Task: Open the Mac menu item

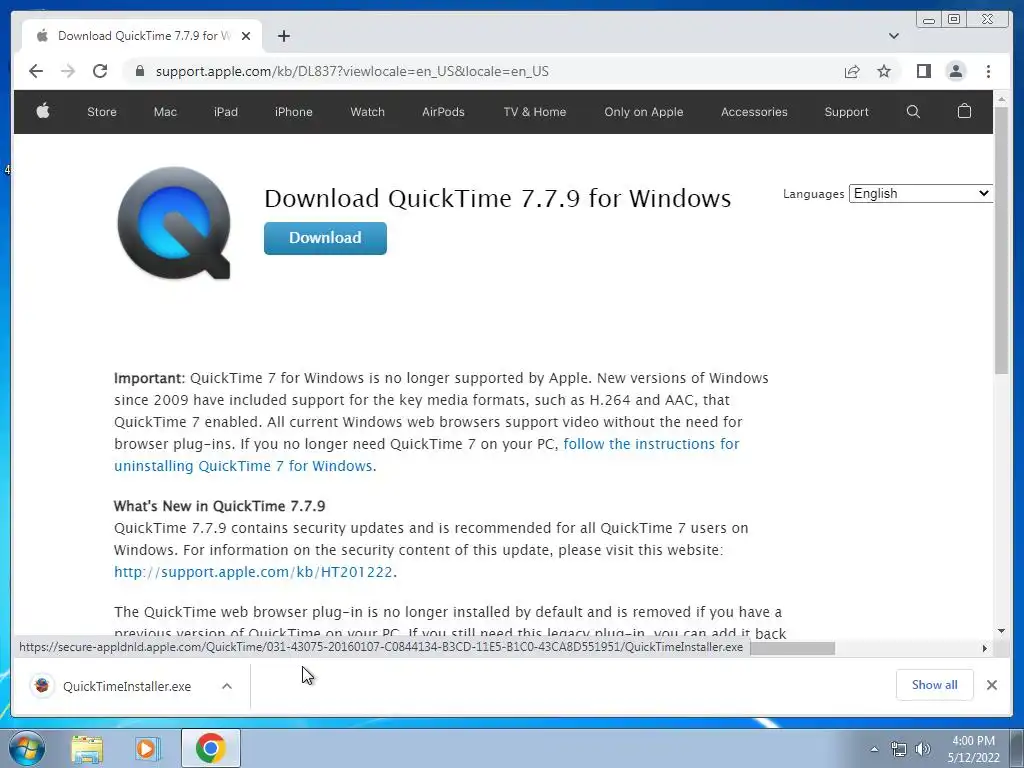Action: [x=165, y=112]
